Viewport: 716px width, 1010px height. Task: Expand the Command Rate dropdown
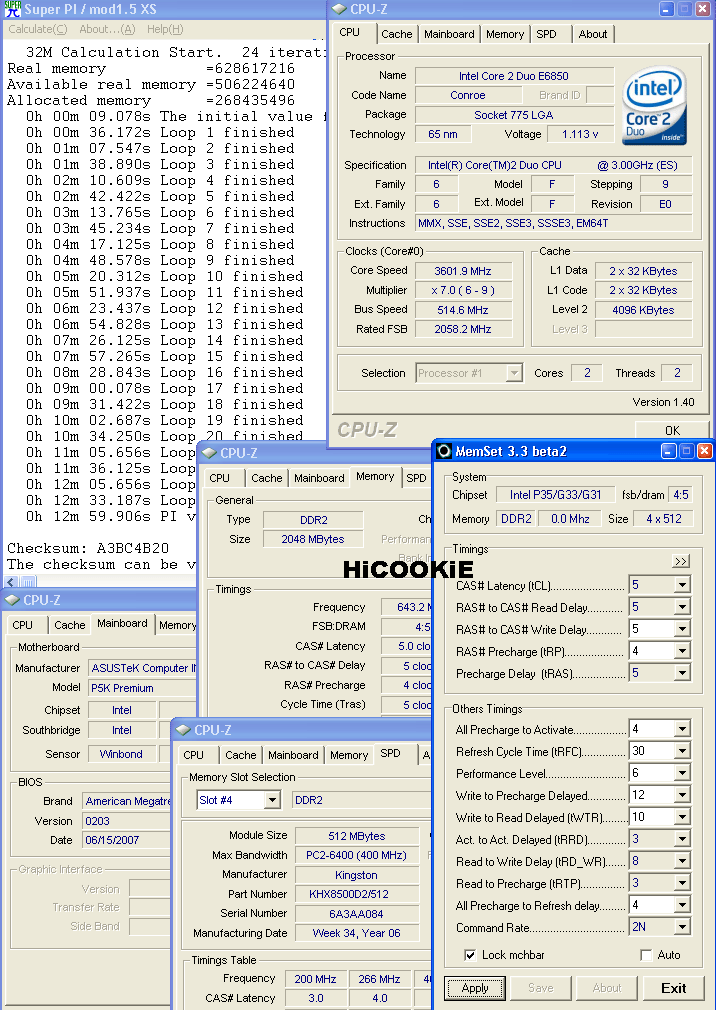click(x=682, y=927)
